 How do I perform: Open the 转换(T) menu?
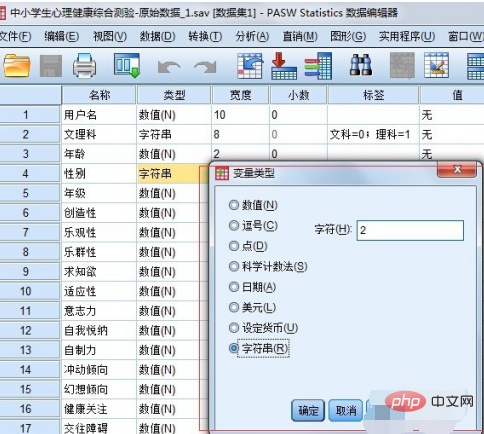[x=205, y=36]
